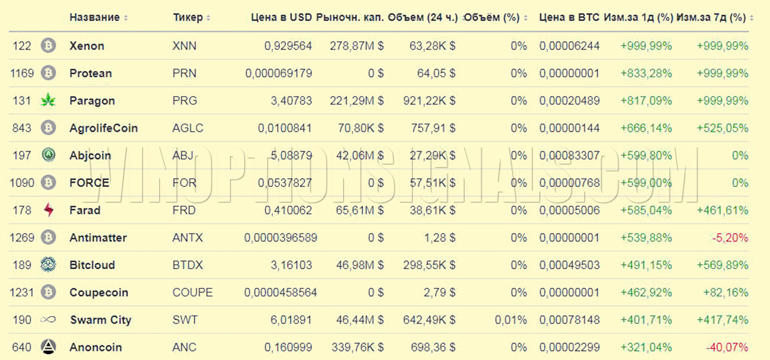Select the AGLC ticker cell
Screen dimensions: 770x360
[188, 129]
